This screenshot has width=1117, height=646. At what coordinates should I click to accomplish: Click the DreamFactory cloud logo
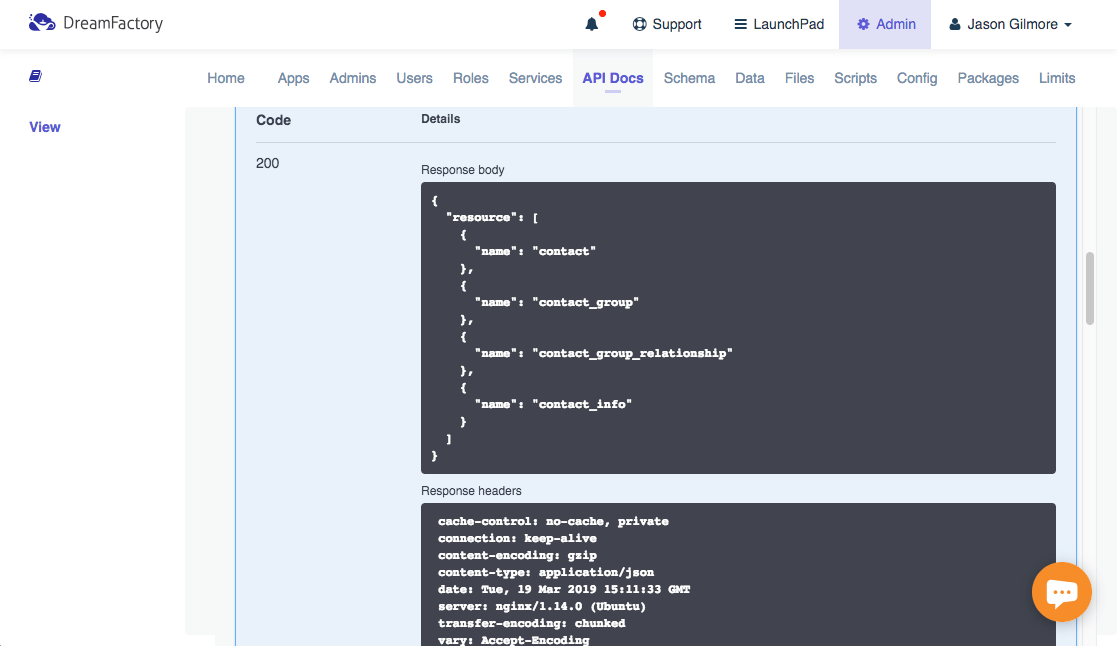(x=40, y=21)
